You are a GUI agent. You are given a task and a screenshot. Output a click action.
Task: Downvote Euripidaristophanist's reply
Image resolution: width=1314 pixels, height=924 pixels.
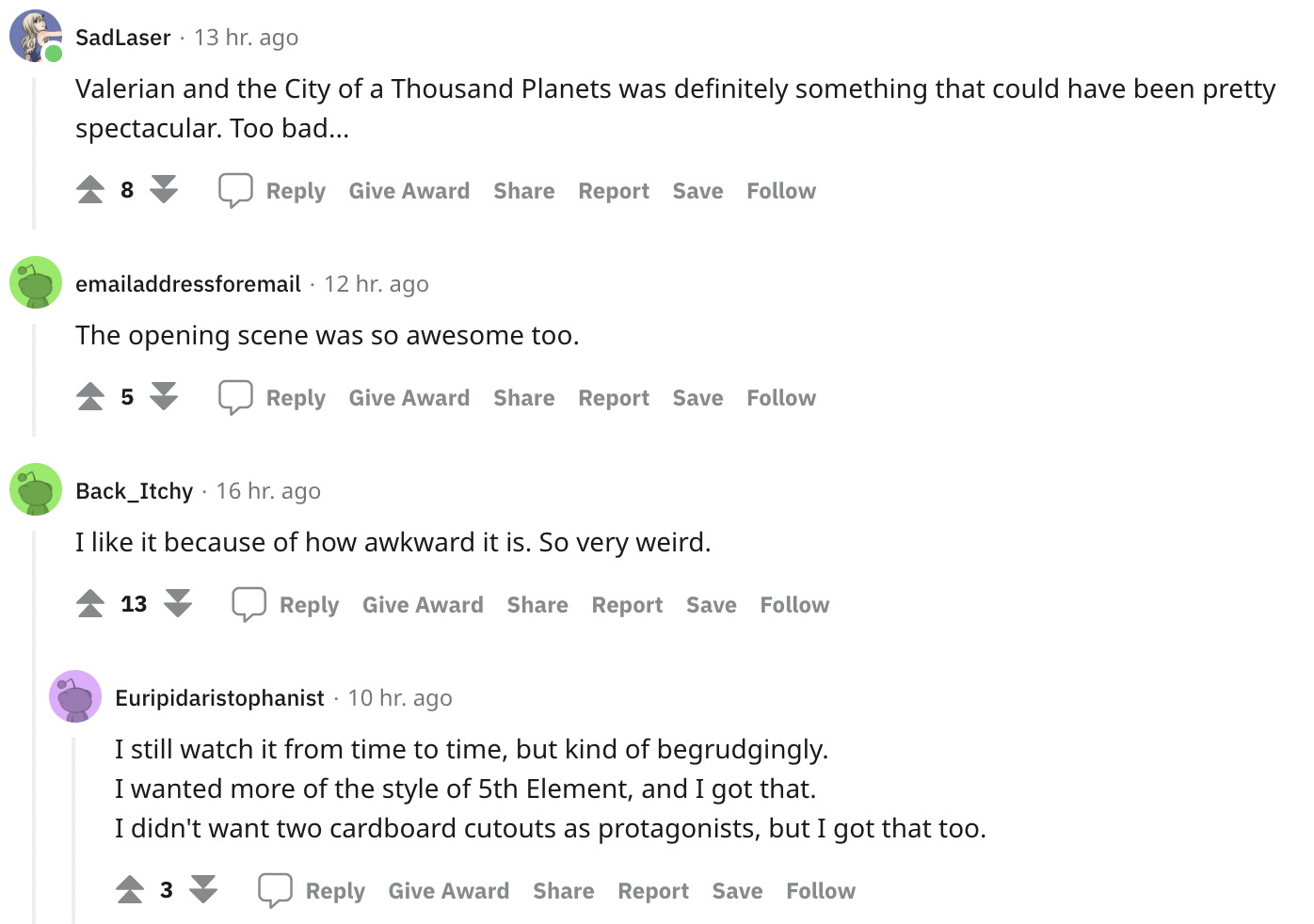pyautogui.click(x=203, y=890)
